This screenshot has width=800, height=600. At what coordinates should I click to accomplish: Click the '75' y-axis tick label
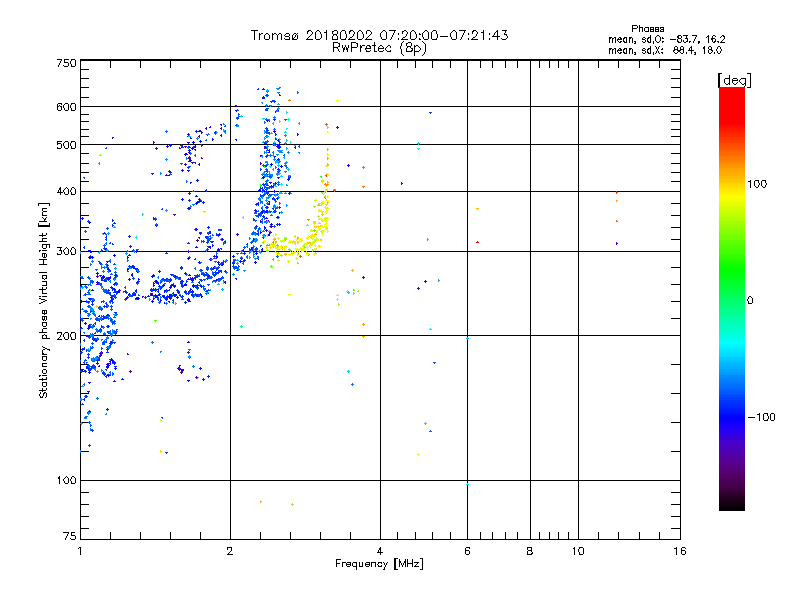(70, 536)
